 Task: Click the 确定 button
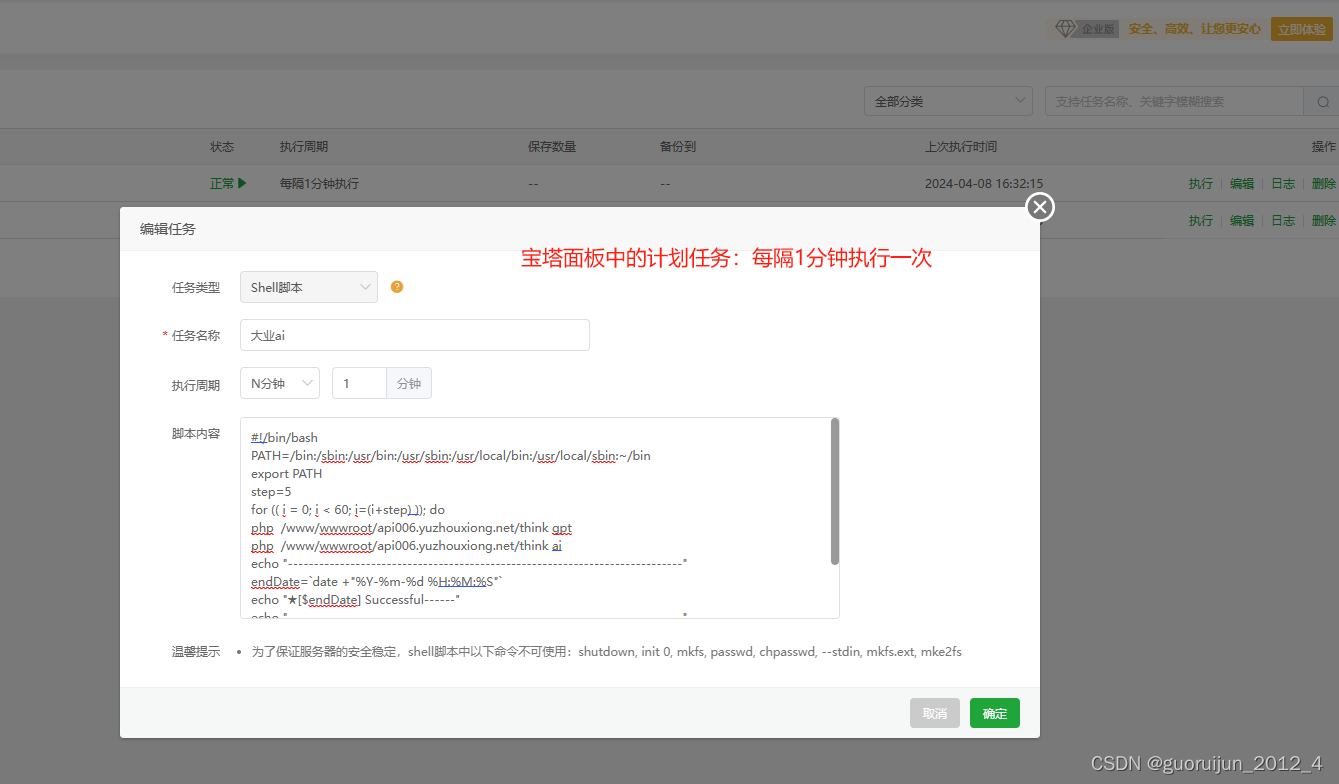[995, 713]
